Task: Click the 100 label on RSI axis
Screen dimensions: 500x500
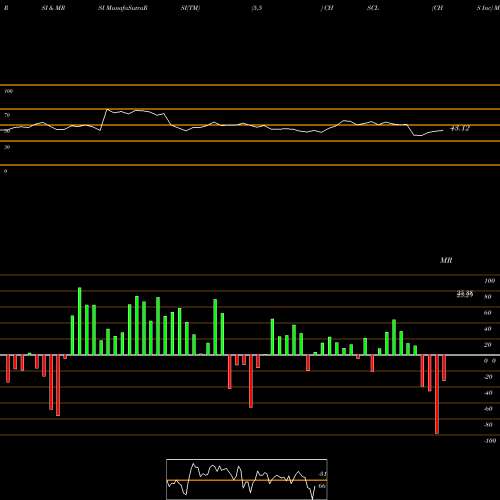Action: pyautogui.click(x=9, y=91)
